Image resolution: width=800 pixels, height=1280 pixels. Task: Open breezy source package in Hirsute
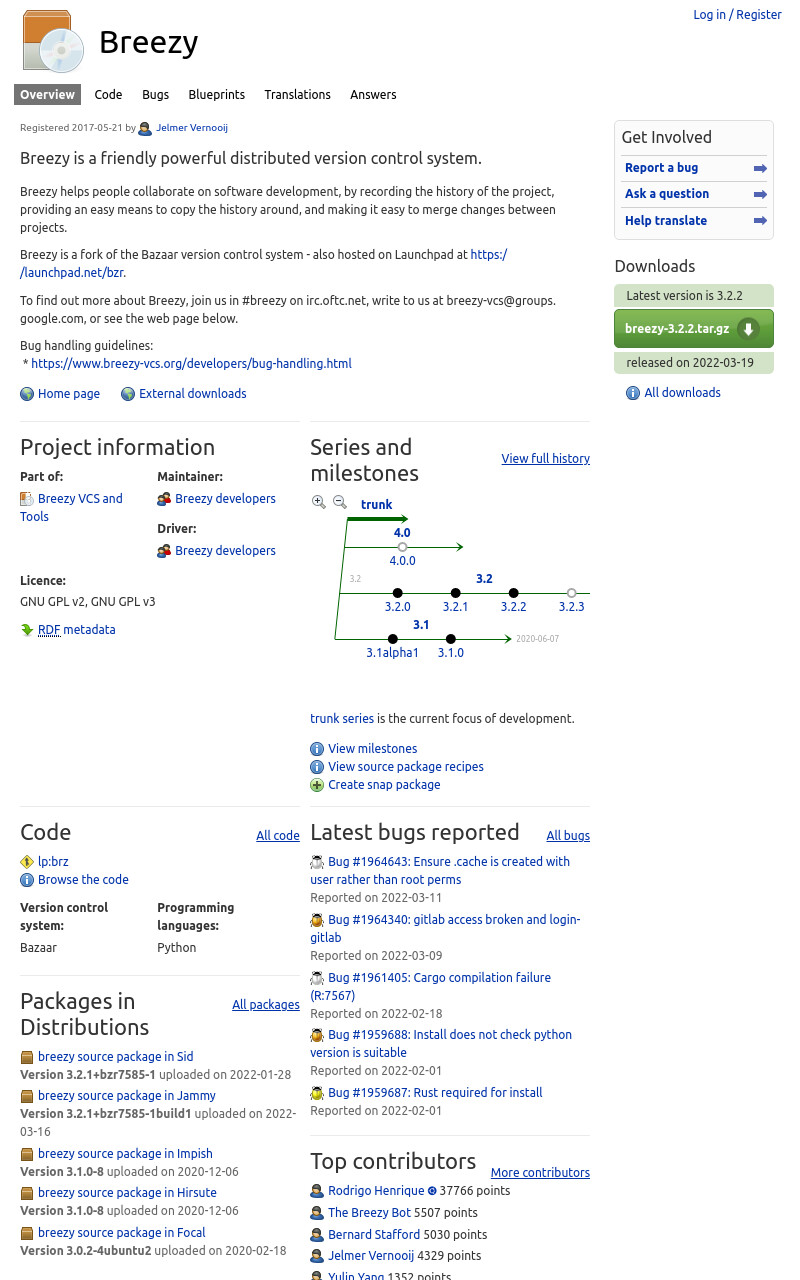127,1193
